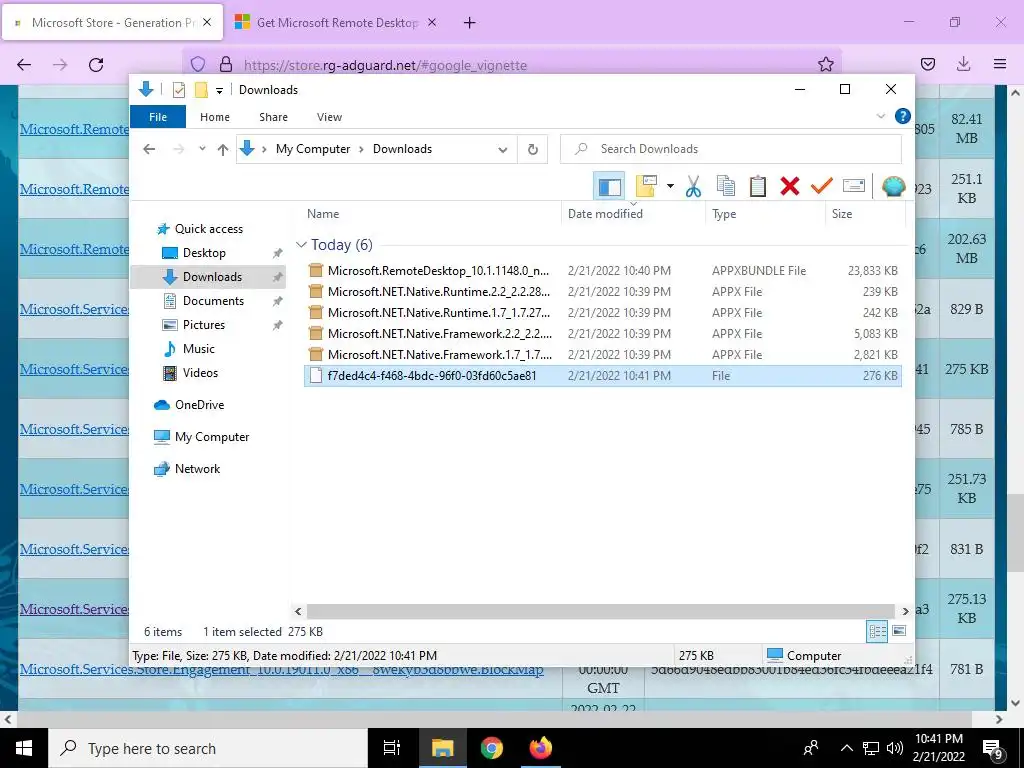The image size is (1024, 768).
Task: Click the quick access properties checkmark icon
Action: 178,90
